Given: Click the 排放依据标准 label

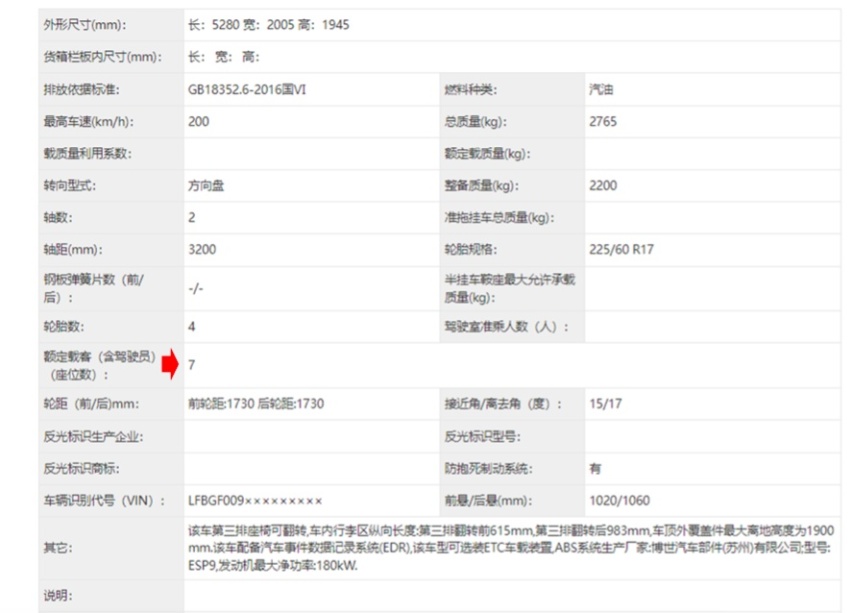Looking at the screenshot, I should tap(82, 90).
